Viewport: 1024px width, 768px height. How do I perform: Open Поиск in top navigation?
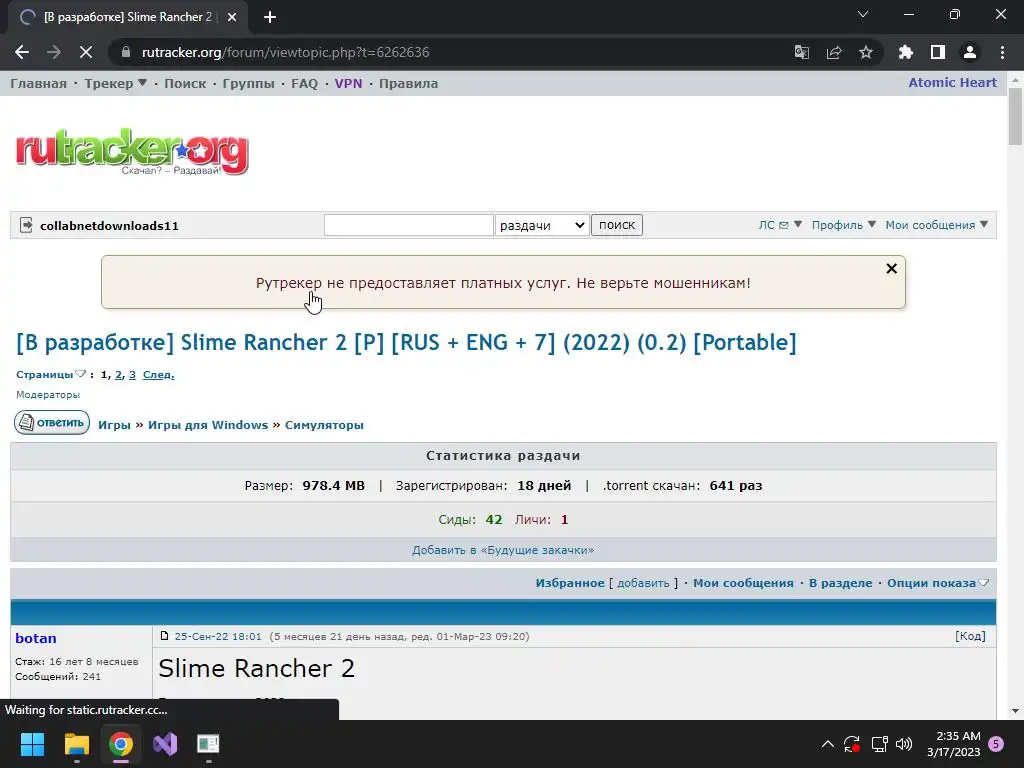pyautogui.click(x=185, y=84)
